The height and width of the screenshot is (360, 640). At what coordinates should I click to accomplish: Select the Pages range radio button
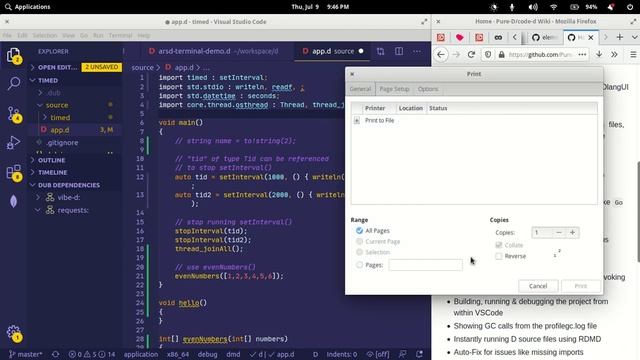tap(359, 265)
